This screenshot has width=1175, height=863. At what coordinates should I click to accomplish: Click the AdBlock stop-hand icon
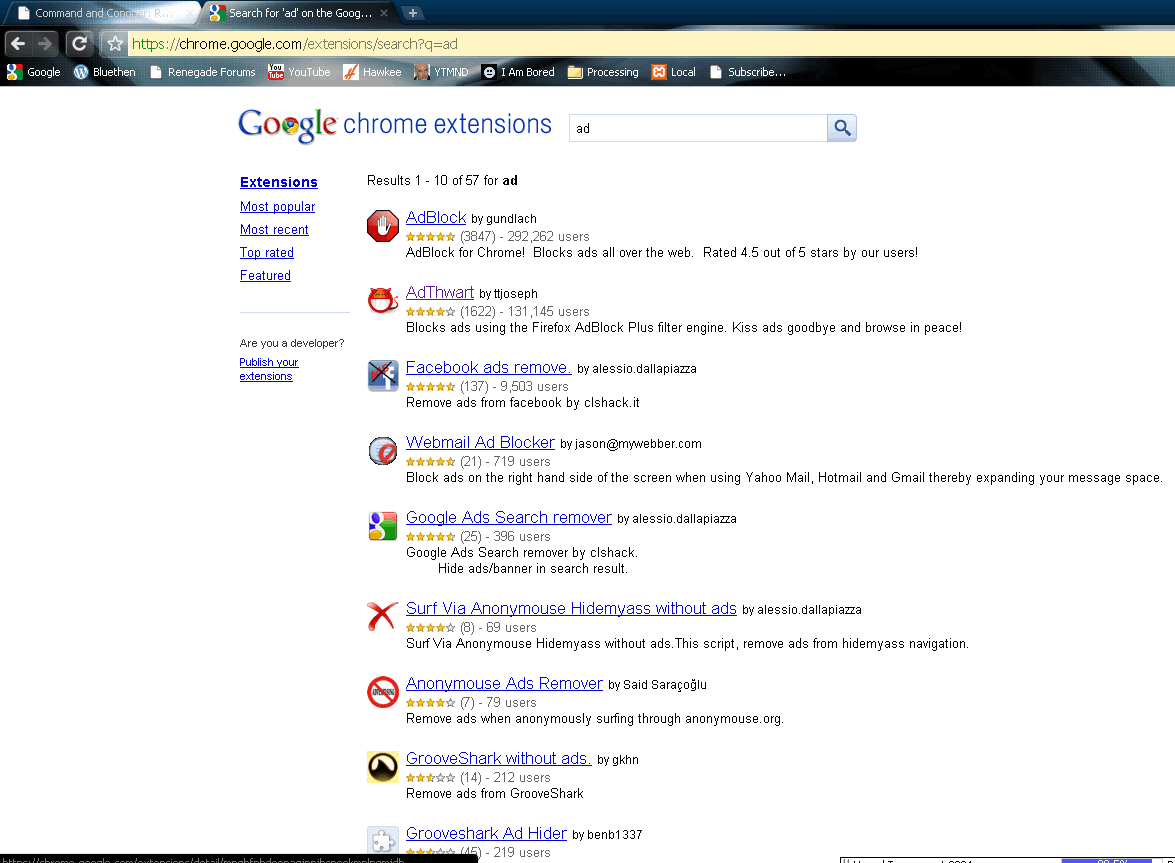click(383, 226)
